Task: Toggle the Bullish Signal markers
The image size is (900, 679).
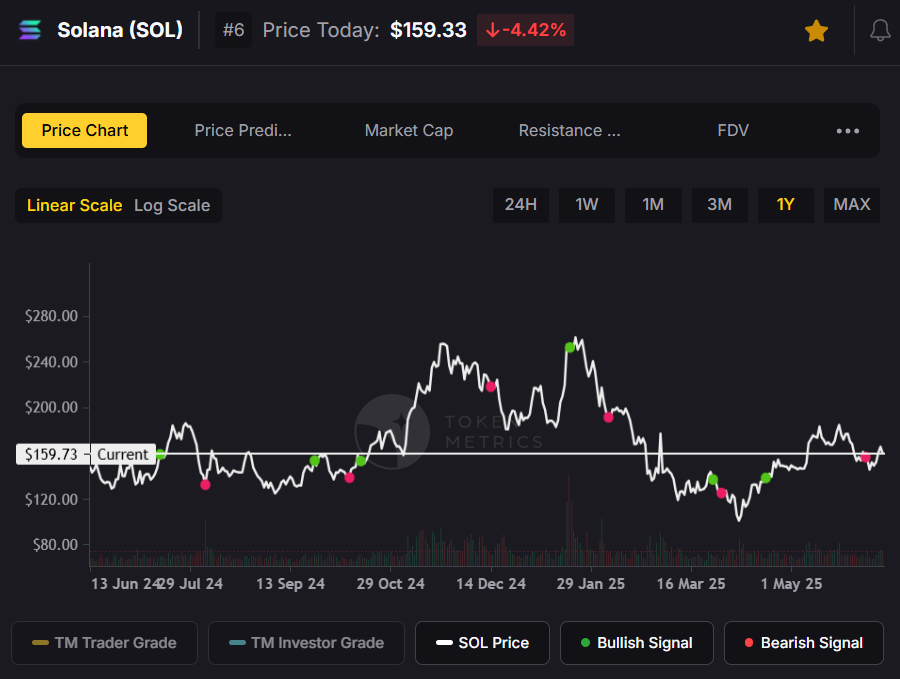Action: click(637, 643)
